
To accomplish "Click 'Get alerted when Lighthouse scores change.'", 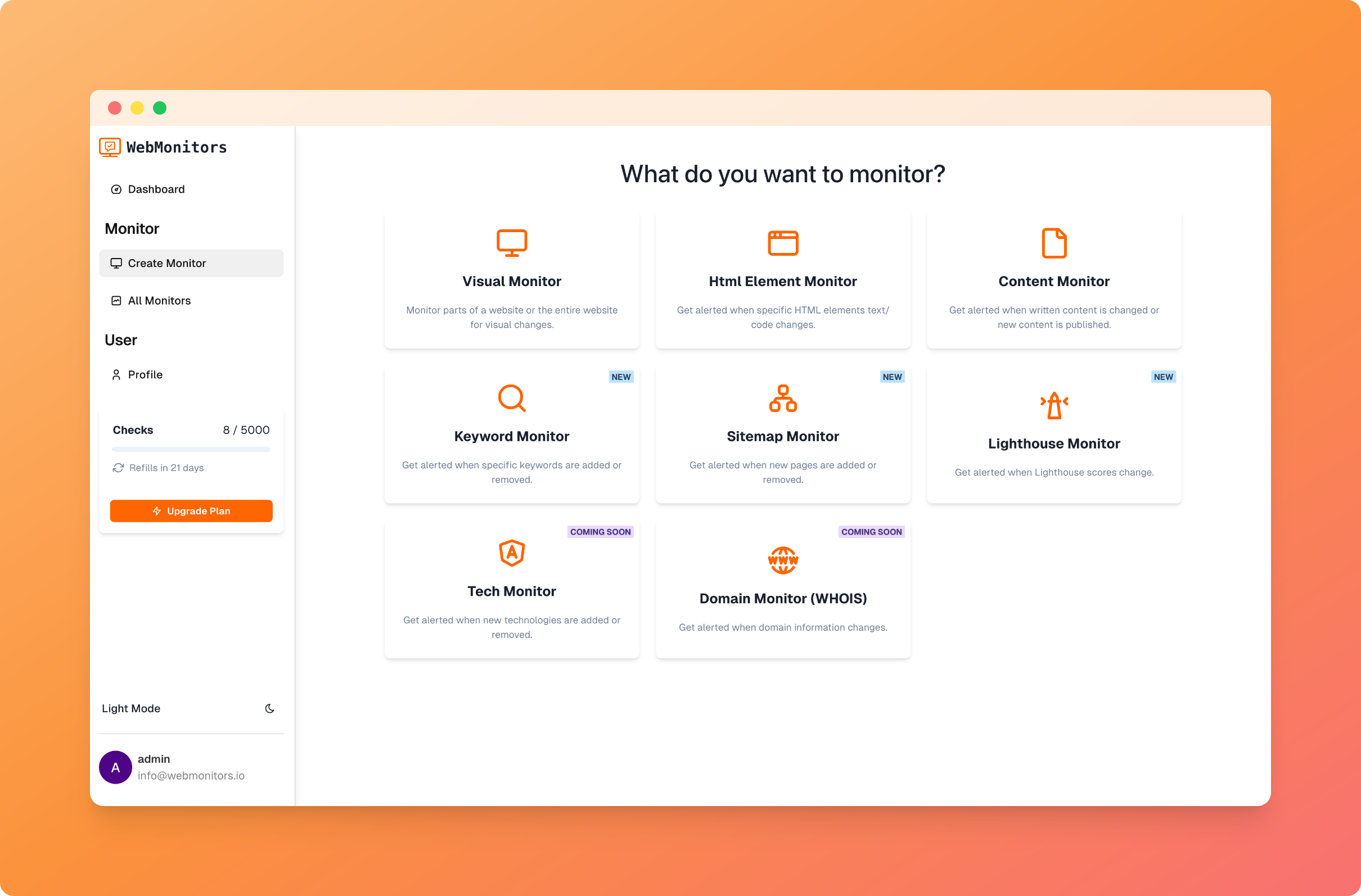I will pos(1054,472).
